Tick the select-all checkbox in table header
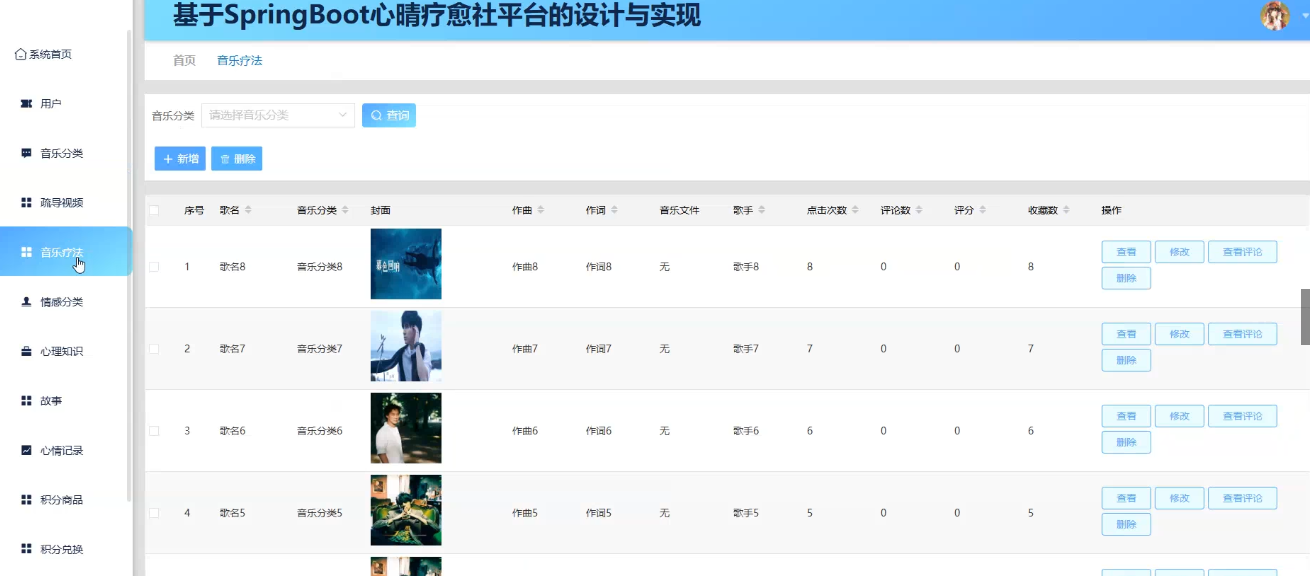This screenshot has width=1310, height=576. pyautogui.click(x=154, y=210)
